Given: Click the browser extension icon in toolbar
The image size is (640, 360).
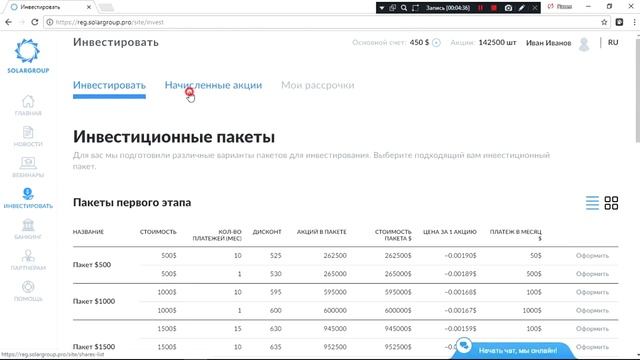Looking at the screenshot, I should click(x=619, y=22).
